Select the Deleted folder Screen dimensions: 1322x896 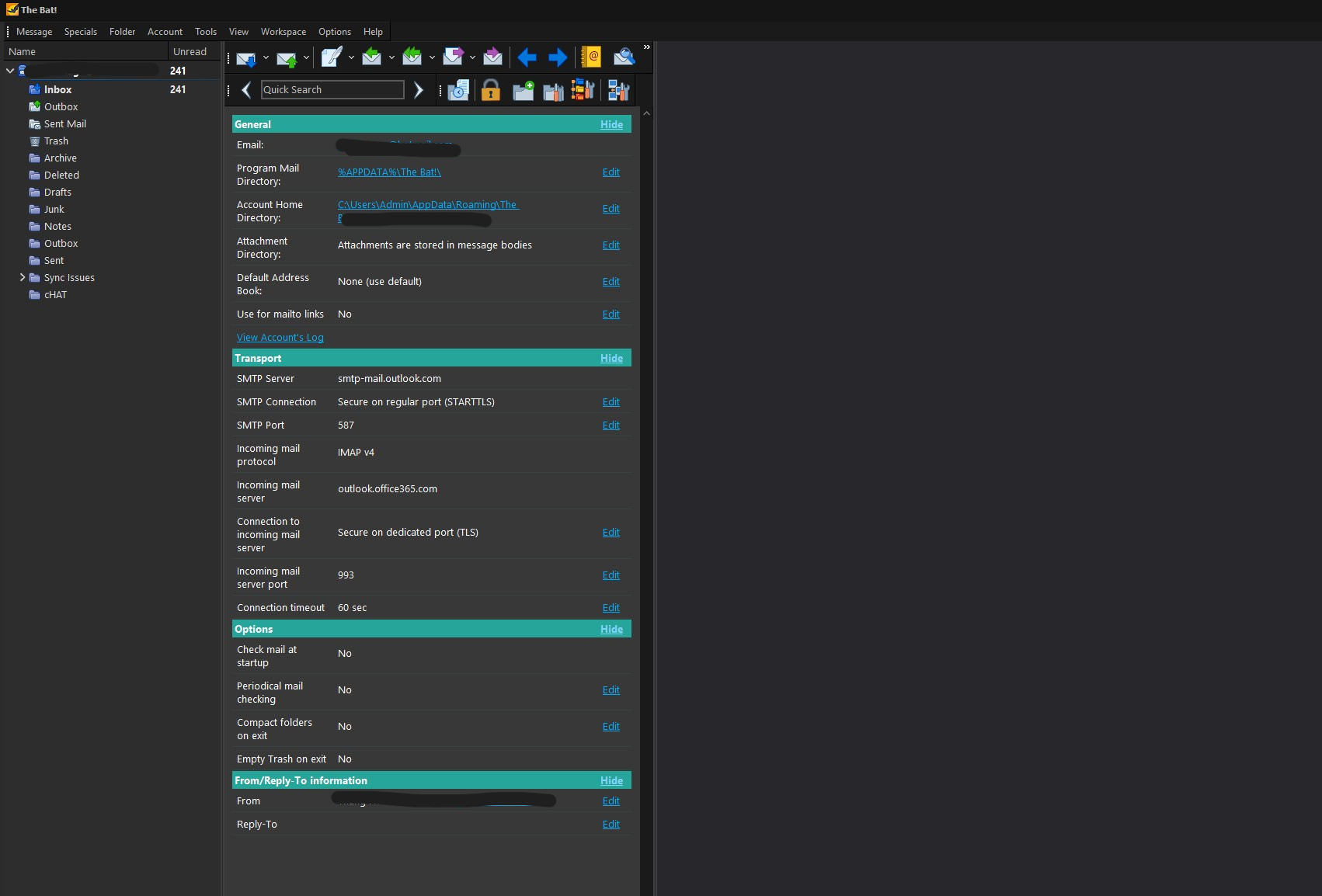(x=61, y=175)
